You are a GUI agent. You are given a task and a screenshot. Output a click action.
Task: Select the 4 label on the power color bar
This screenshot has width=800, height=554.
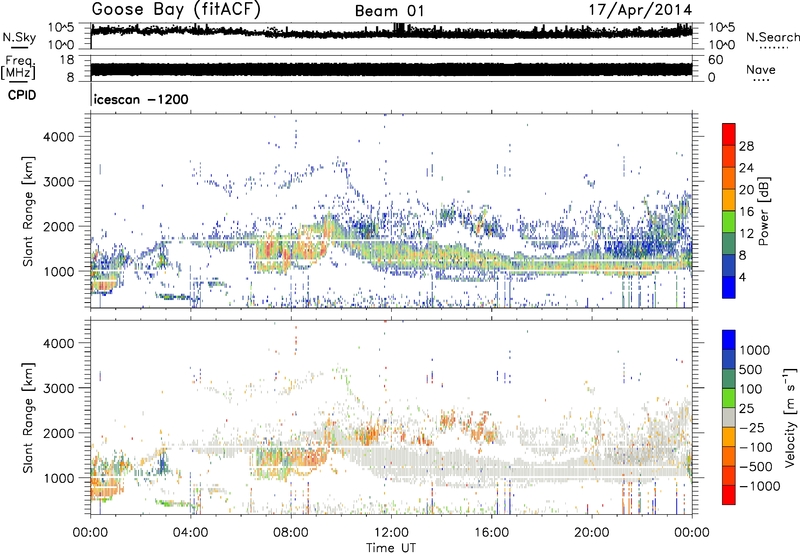pos(742,278)
